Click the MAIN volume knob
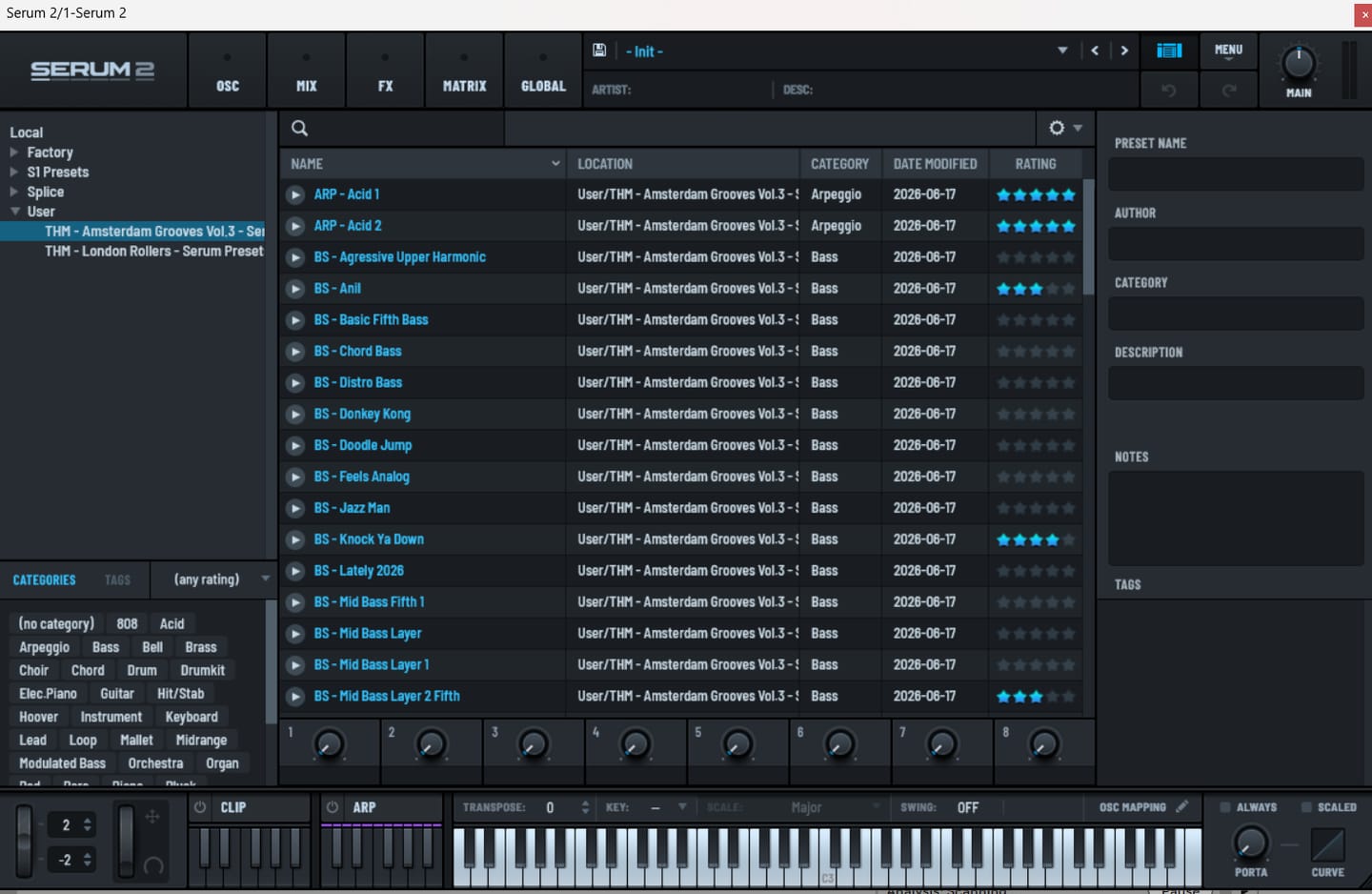This screenshot has width=1372, height=894. (1298, 63)
